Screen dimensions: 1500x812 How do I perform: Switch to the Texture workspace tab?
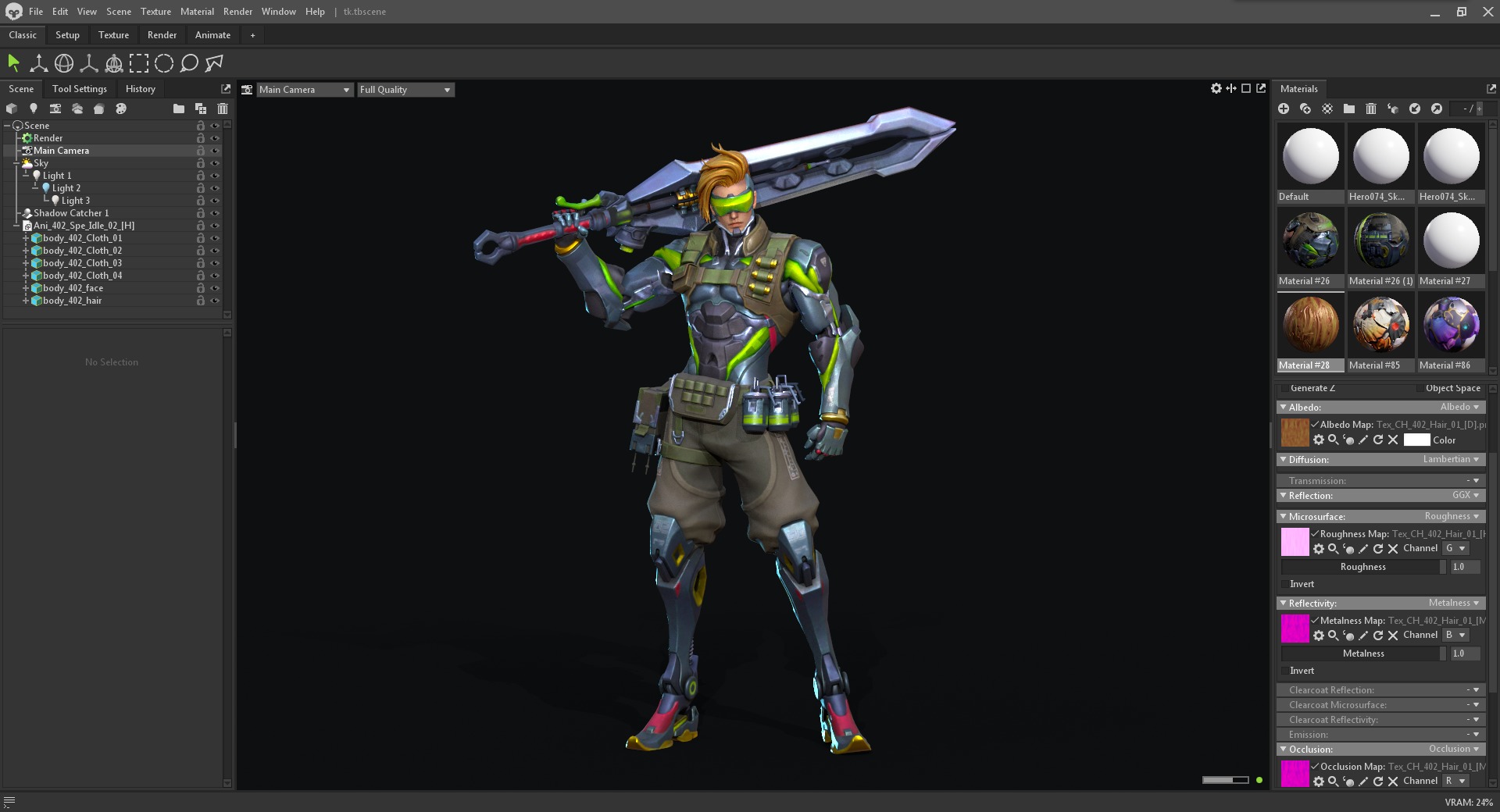(113, 35)
